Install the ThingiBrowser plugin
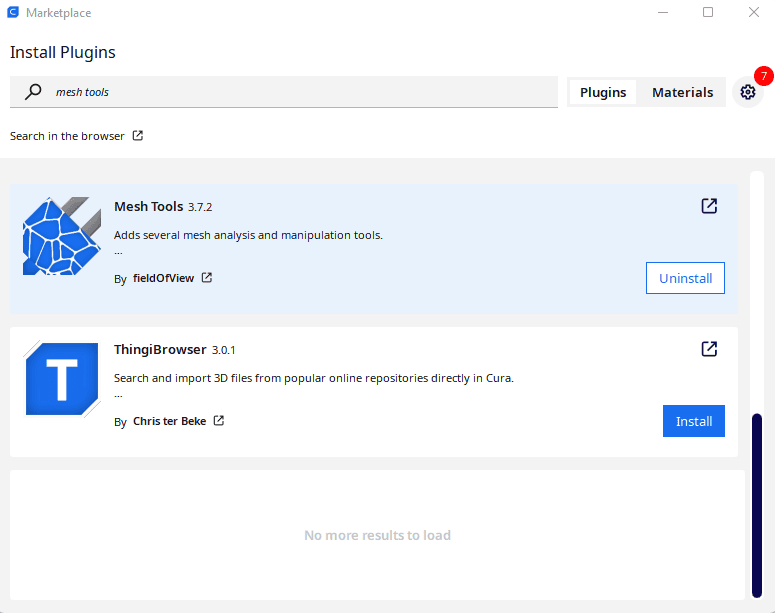Image resolution: width=775 pixels, height=613 pixels. pos(694,421)
